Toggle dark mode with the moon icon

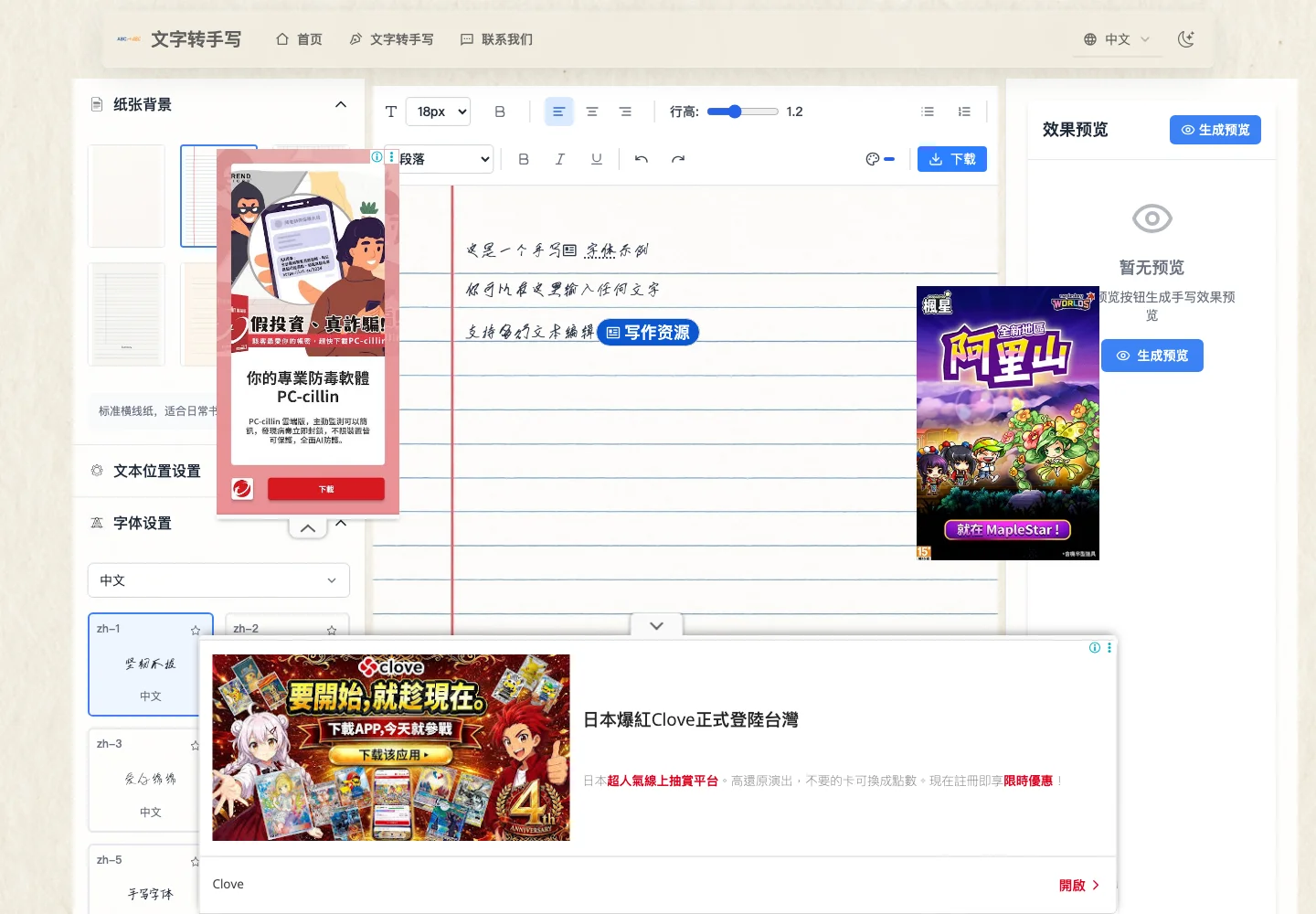click(1186, 39)
